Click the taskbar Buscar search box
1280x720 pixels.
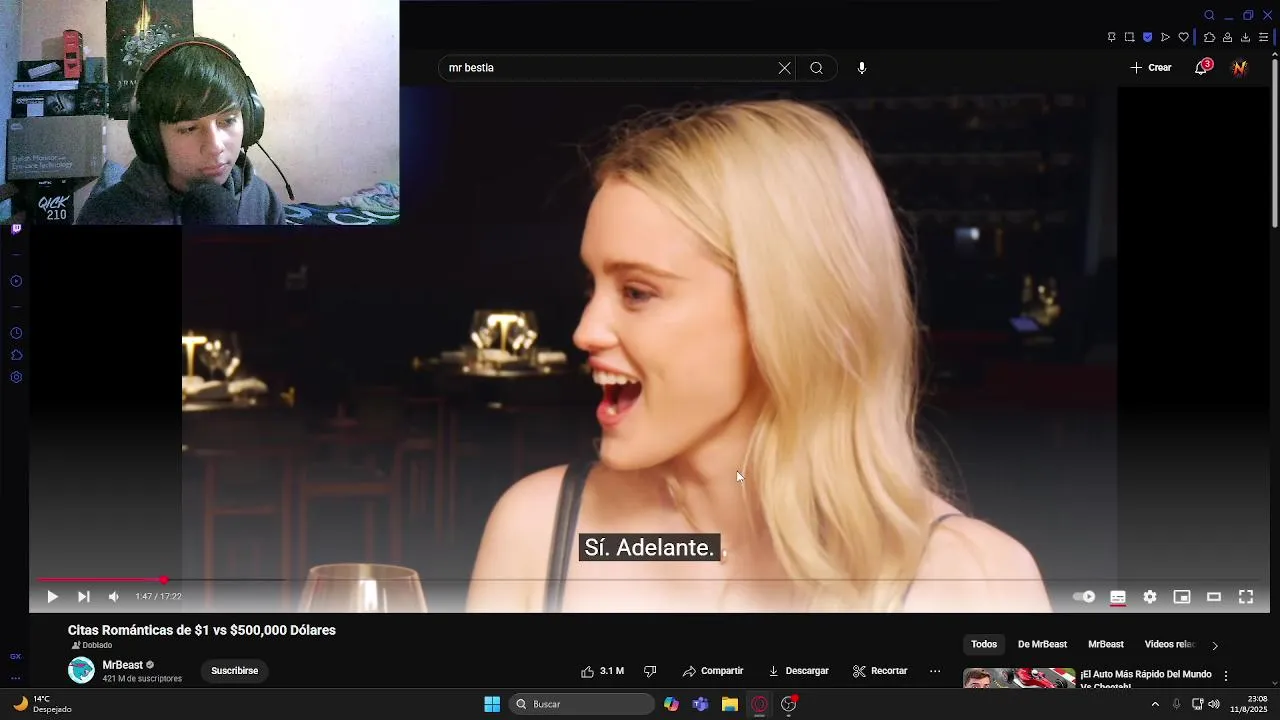point(582,704)
